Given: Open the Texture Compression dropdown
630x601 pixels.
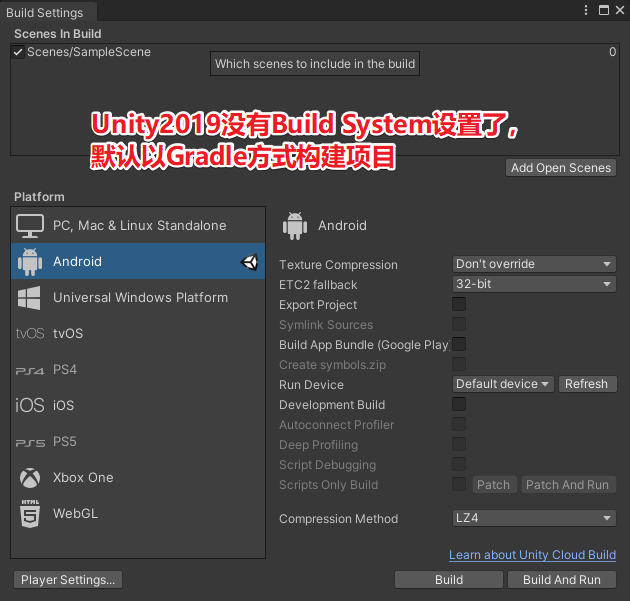Looking at the screenshot, I should (x=534, y=264).
